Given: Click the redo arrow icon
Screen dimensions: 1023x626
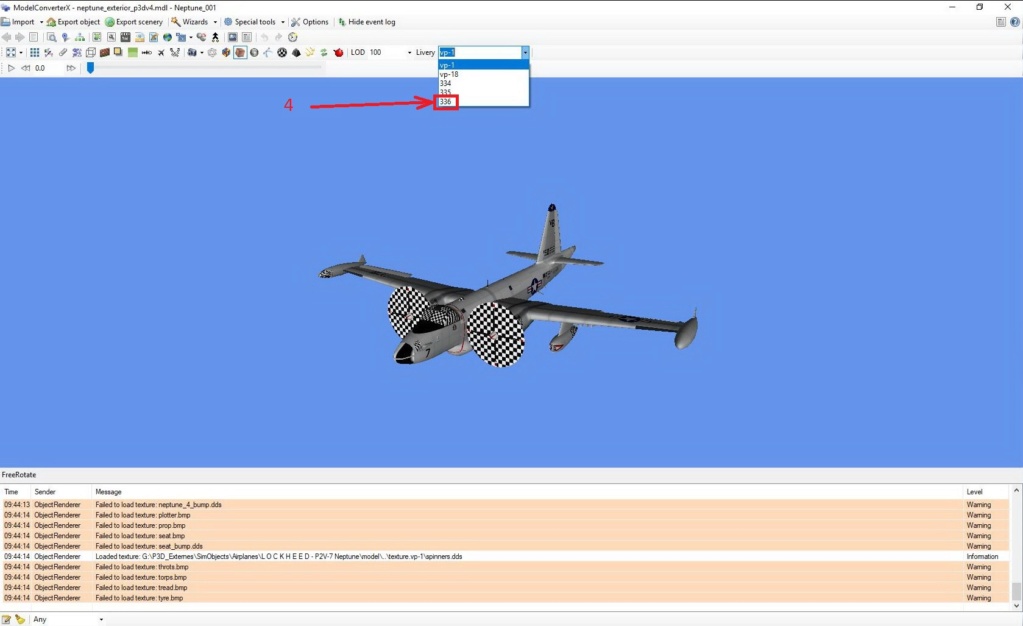Looking at the screenshot, I should 279,37.
